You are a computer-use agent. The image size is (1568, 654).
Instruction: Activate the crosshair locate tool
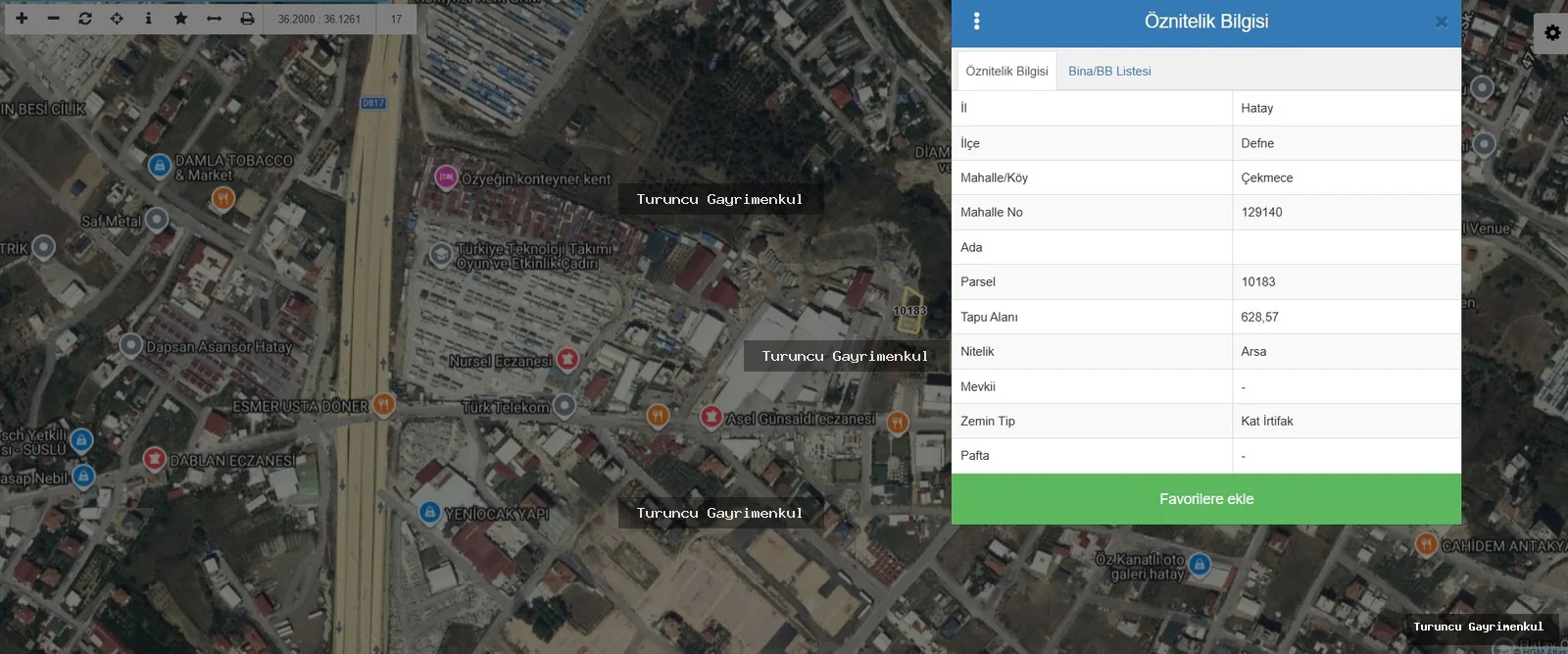117,19
